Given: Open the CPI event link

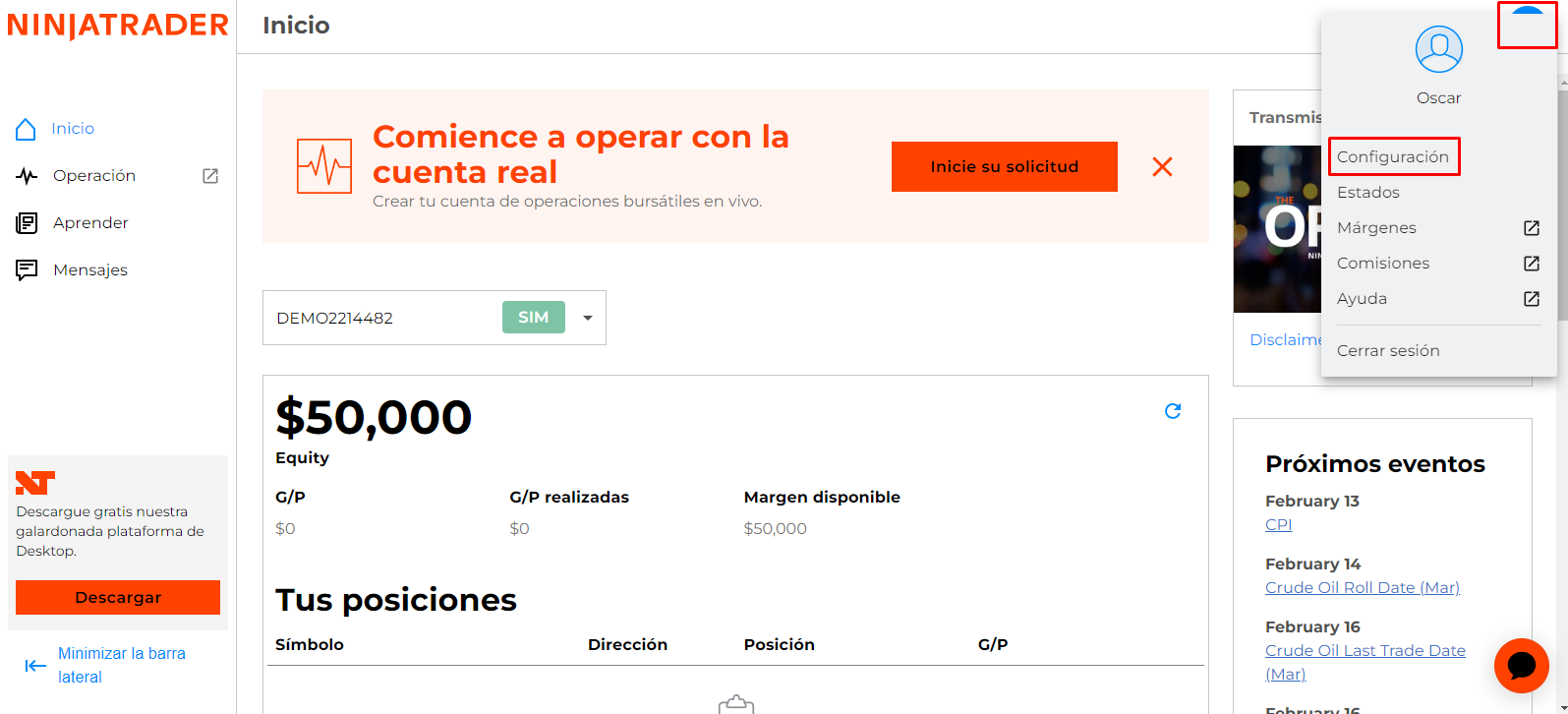Looking at the screenshot, I should tap(1279, 525).
